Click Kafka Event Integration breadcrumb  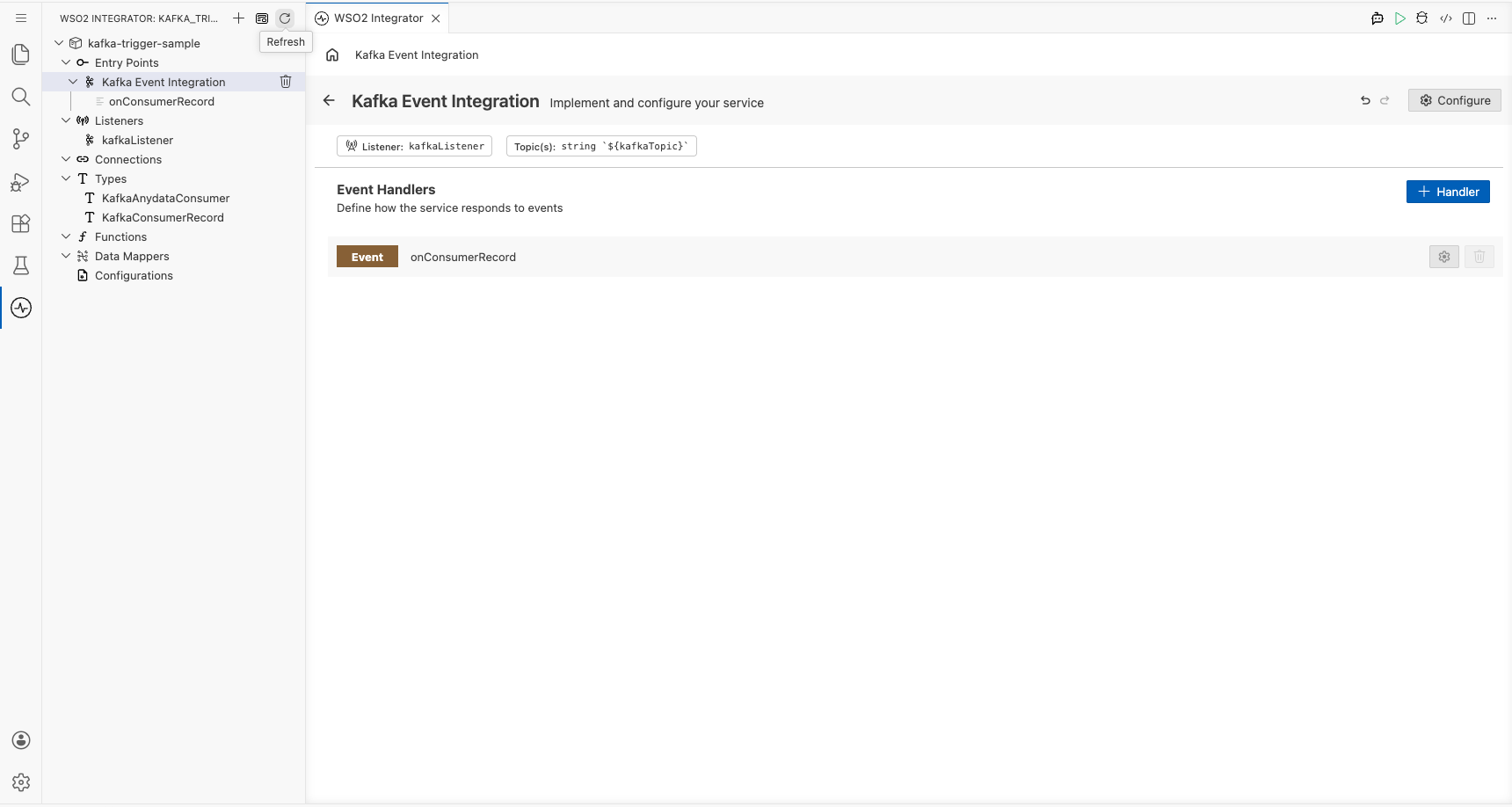click(417, 55)
